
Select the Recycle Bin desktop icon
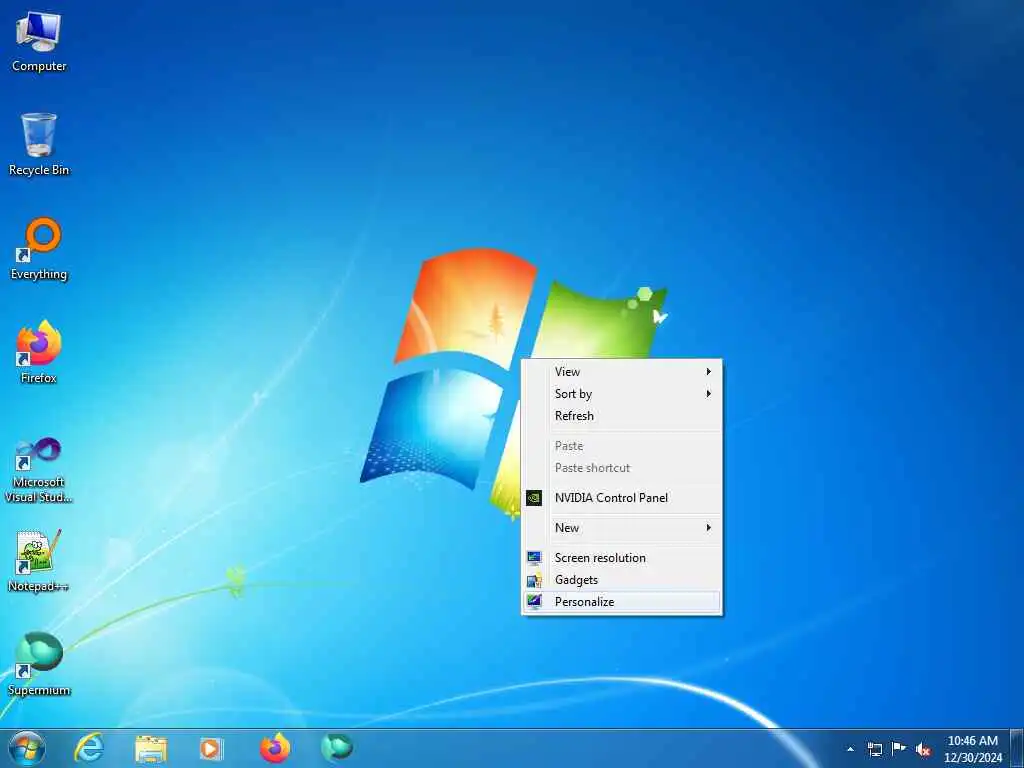(39, 145)
